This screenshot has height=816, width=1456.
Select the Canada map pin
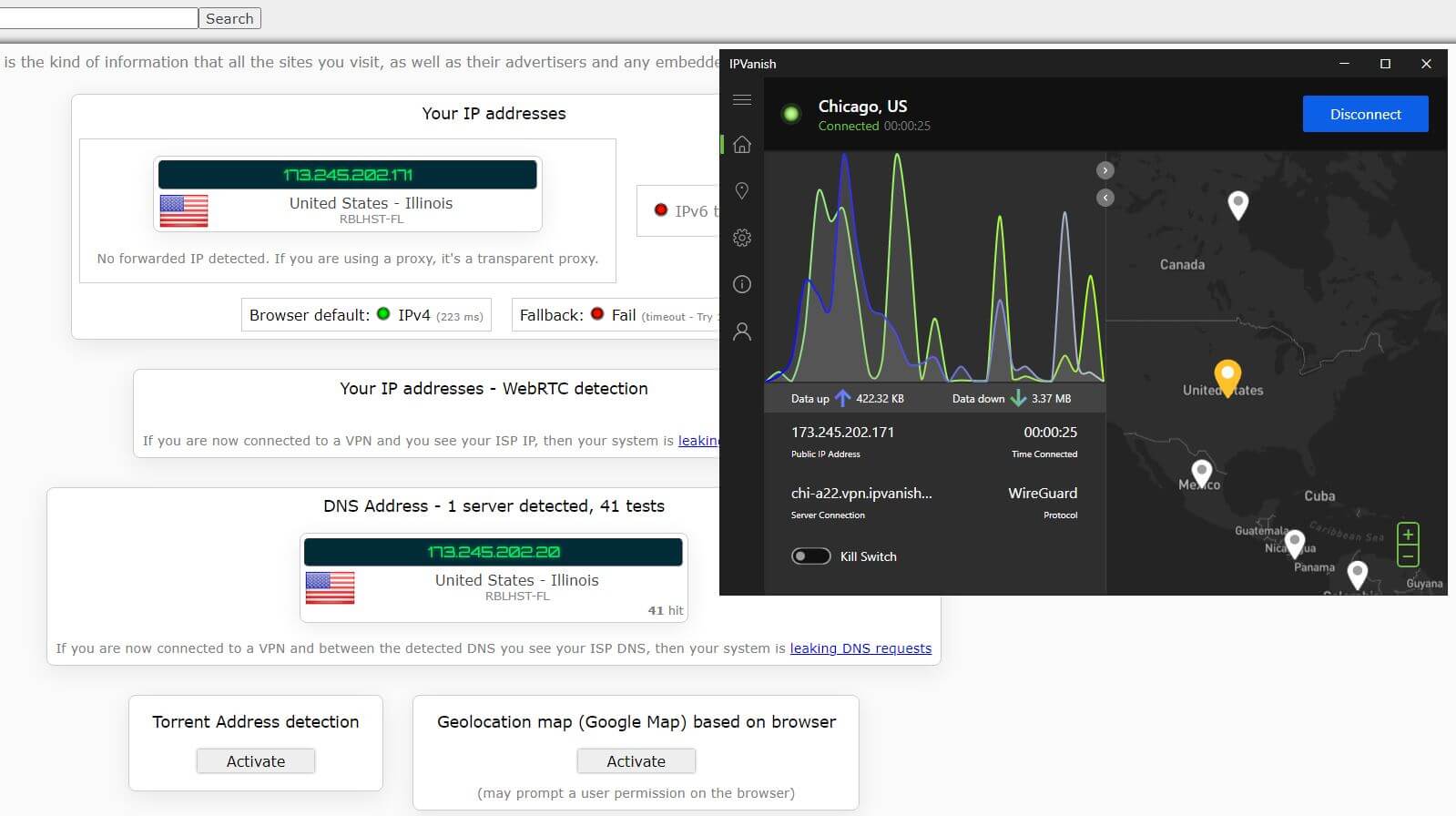[1237, 205]
